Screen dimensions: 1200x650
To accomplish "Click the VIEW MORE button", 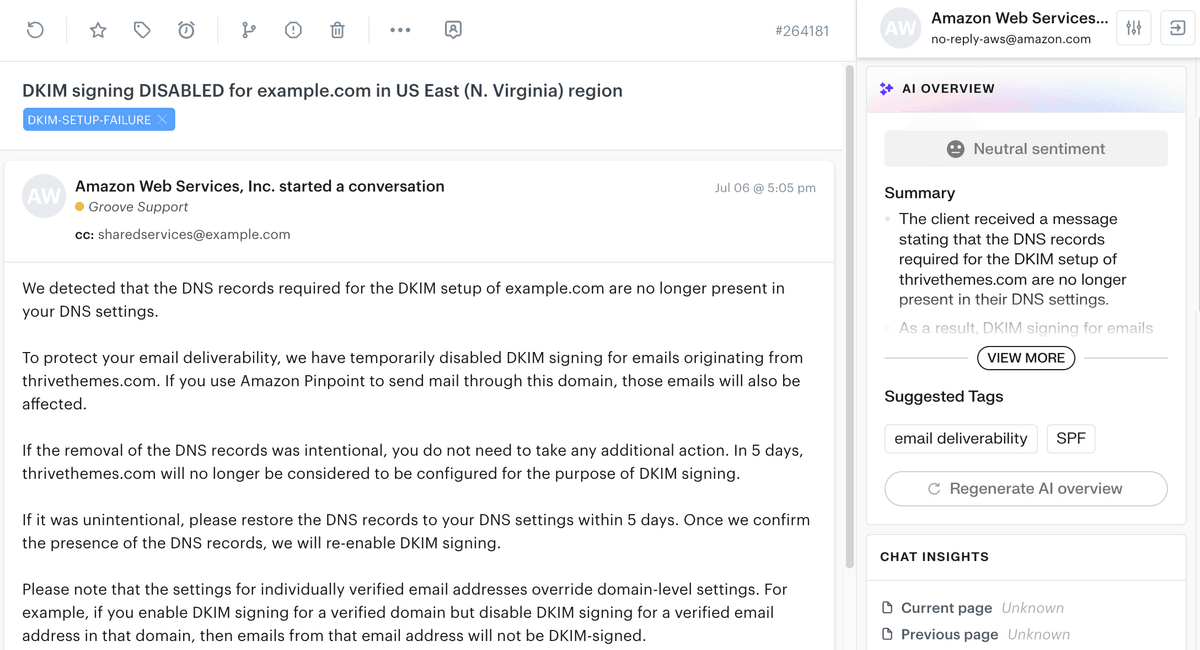I will [x=1026, y=358].
